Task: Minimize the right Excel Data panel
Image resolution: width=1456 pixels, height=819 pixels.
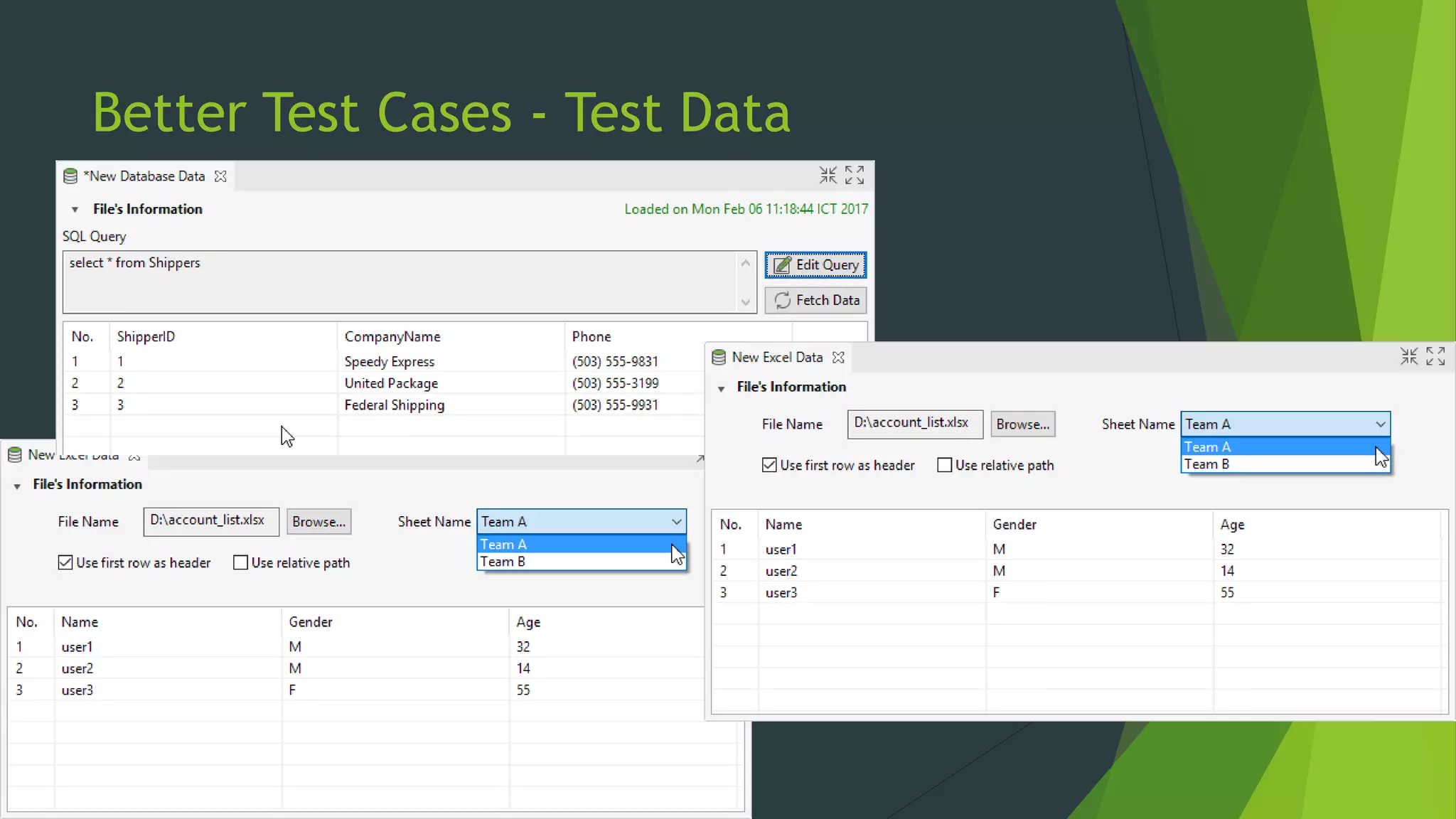Action: 1409,356
